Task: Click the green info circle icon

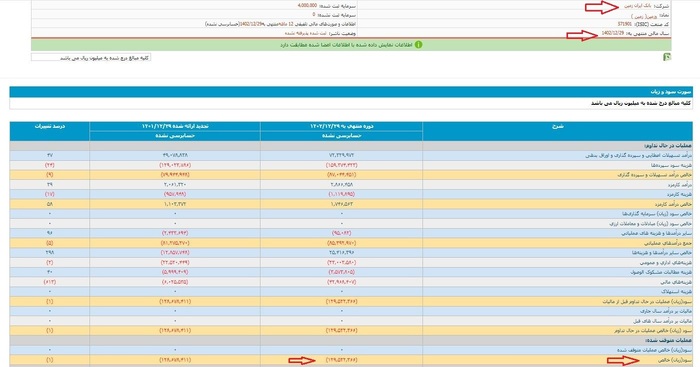Action: pyautogui.click(x=418, y=45)
